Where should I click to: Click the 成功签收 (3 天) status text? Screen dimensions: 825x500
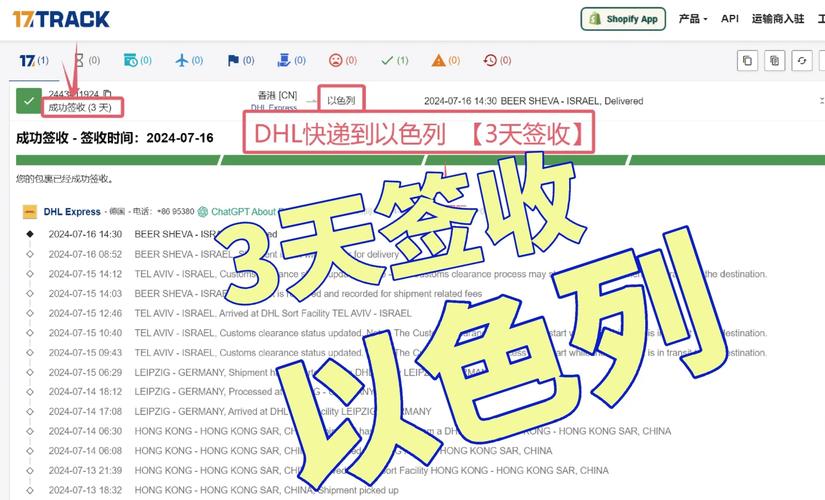(x=80, y=107)
